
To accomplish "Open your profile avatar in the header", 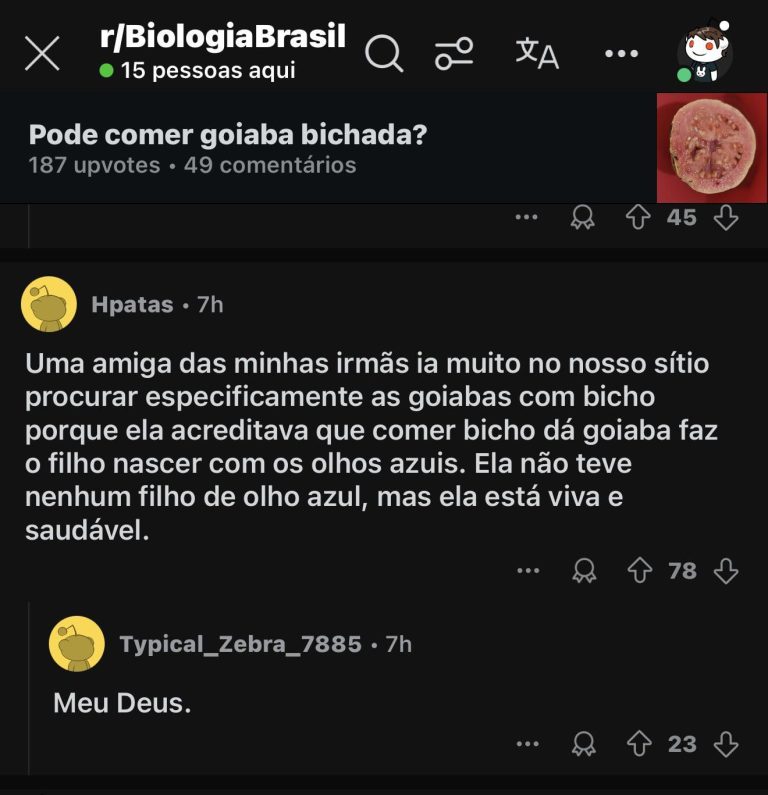I will 704,53.
